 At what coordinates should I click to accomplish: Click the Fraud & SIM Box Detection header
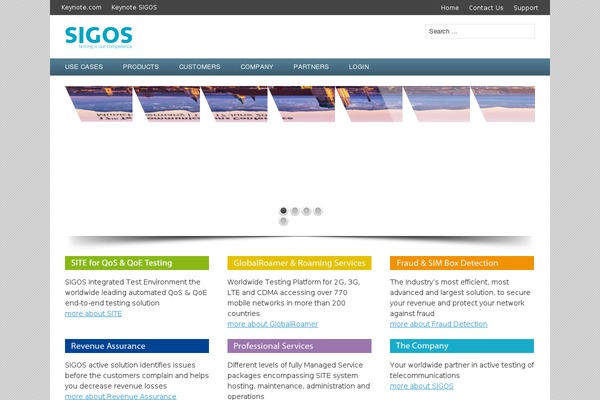point(462,263)
